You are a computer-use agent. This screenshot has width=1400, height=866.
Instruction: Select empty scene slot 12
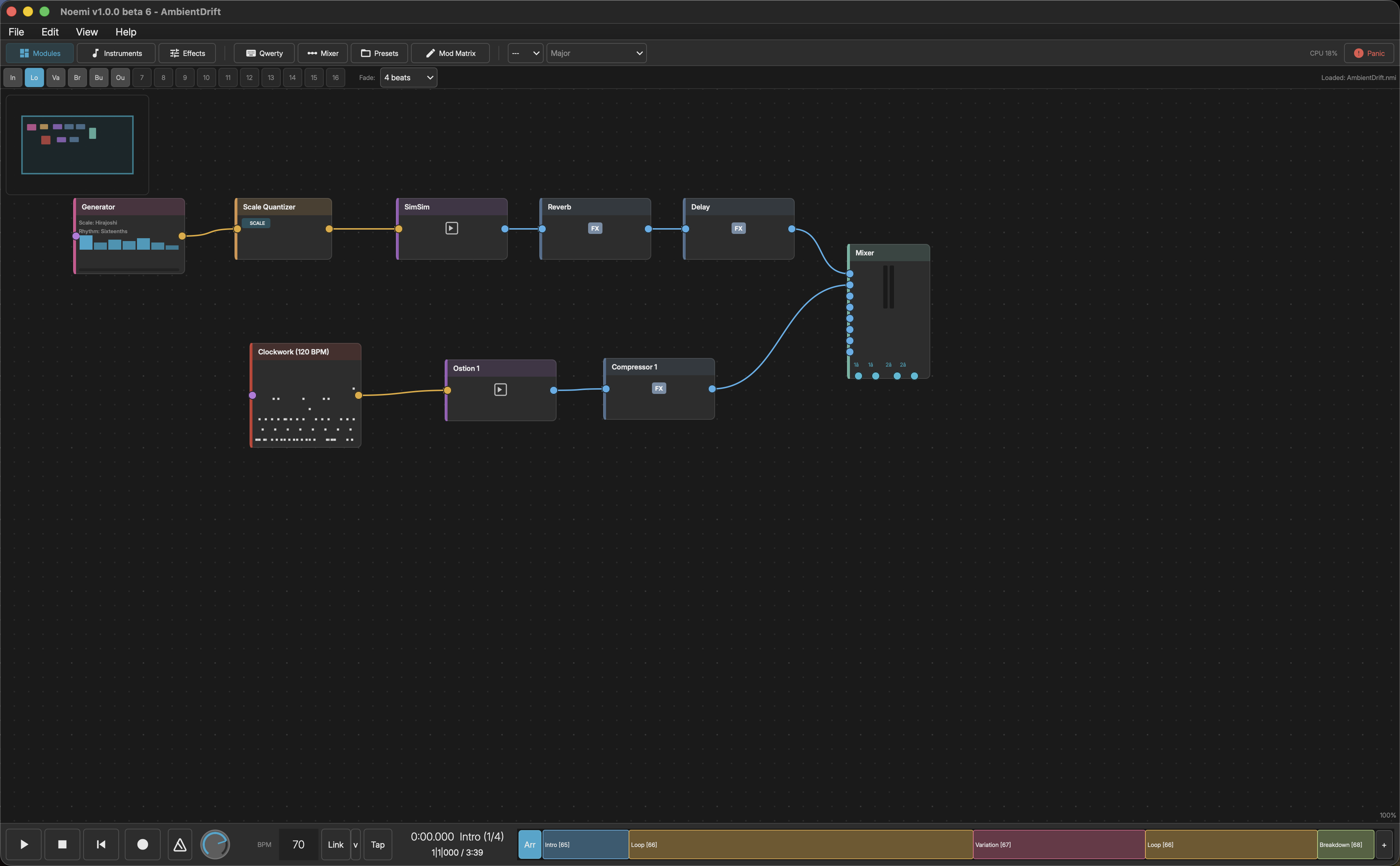(250, 78)
